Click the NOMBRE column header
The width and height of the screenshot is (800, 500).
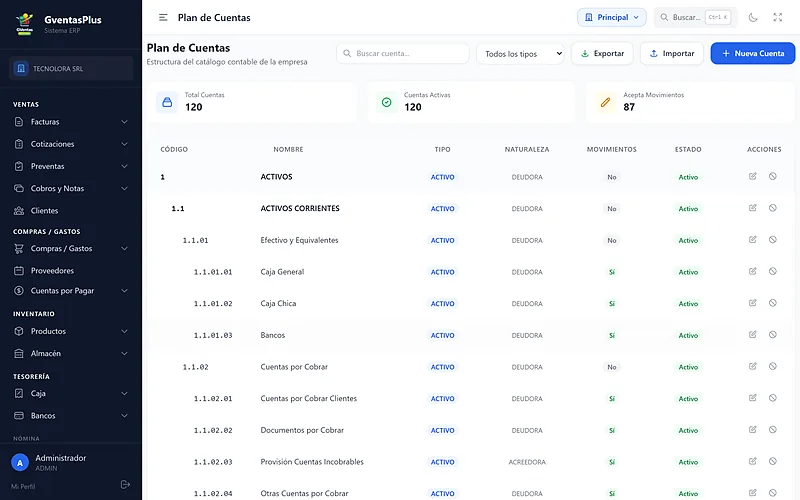pos(288,149)
